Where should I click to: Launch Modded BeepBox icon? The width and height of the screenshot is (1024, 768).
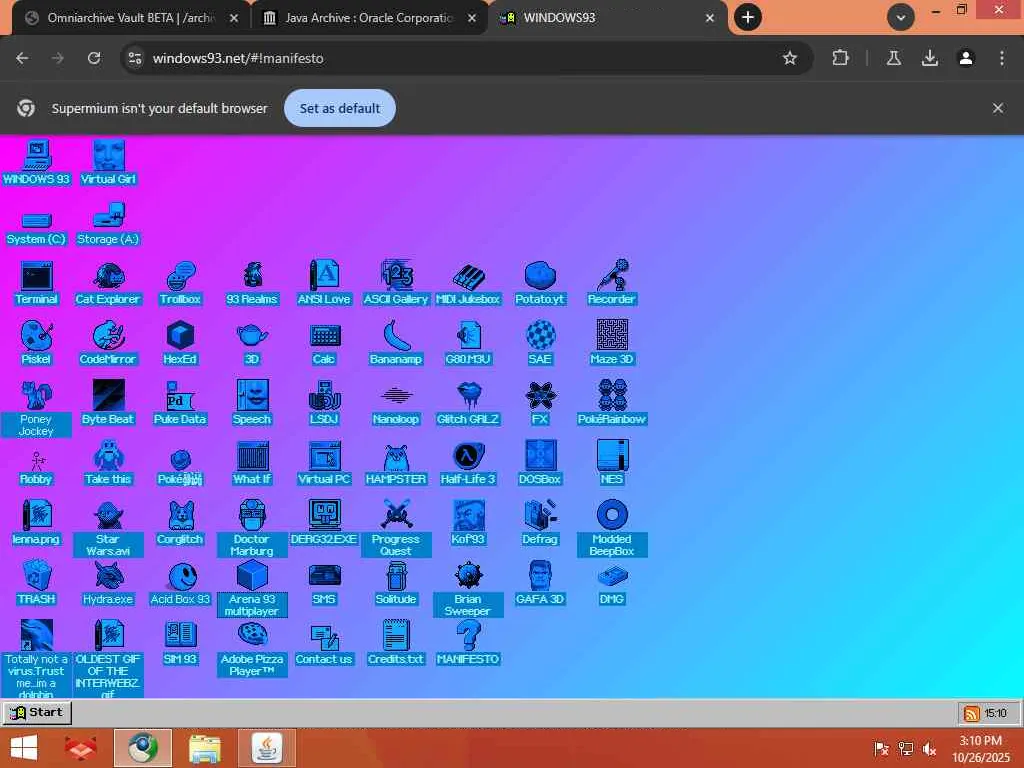pyautogui.click(x=612, y=529)
